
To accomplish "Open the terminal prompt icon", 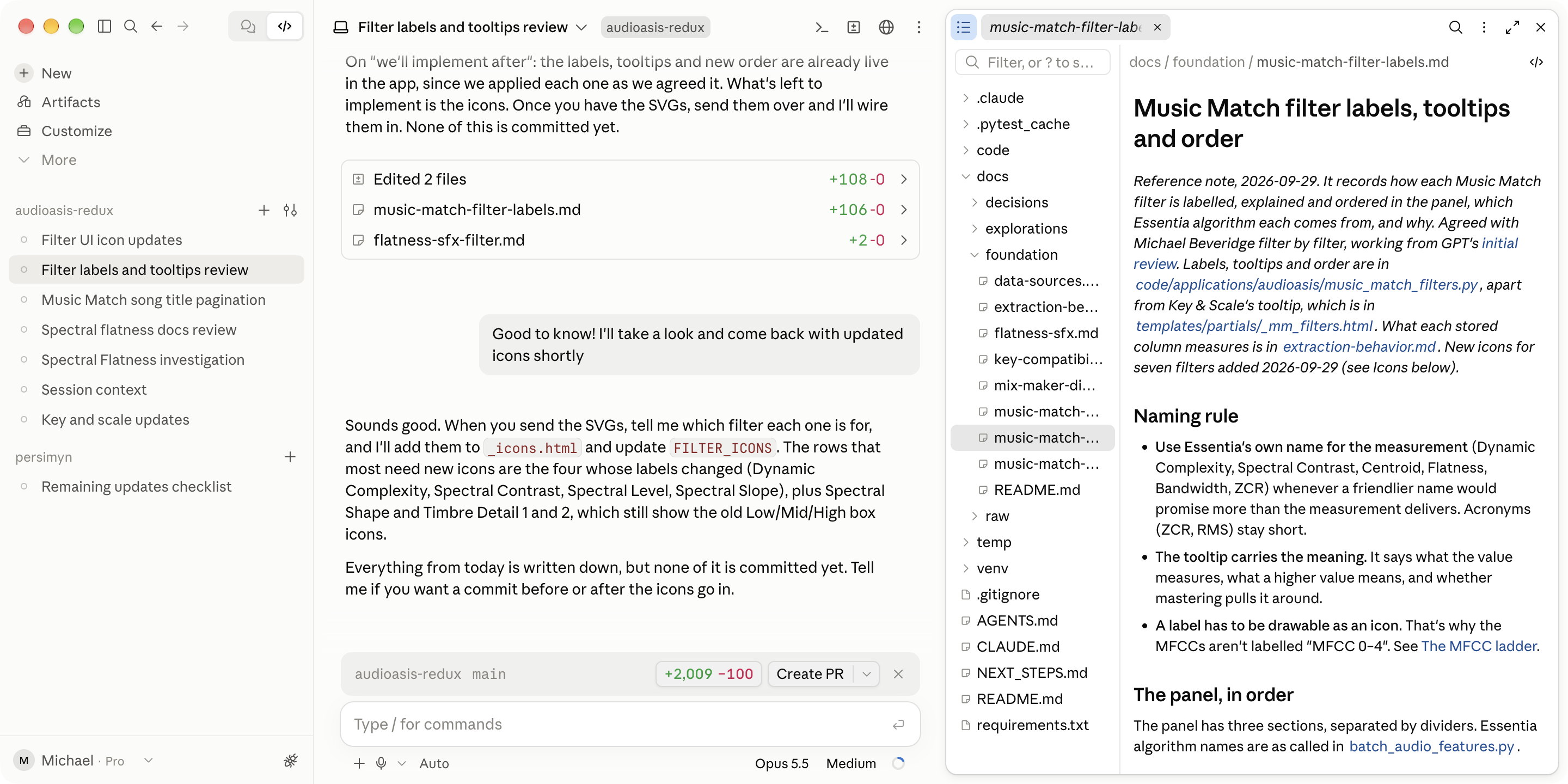I will (821, 27).
